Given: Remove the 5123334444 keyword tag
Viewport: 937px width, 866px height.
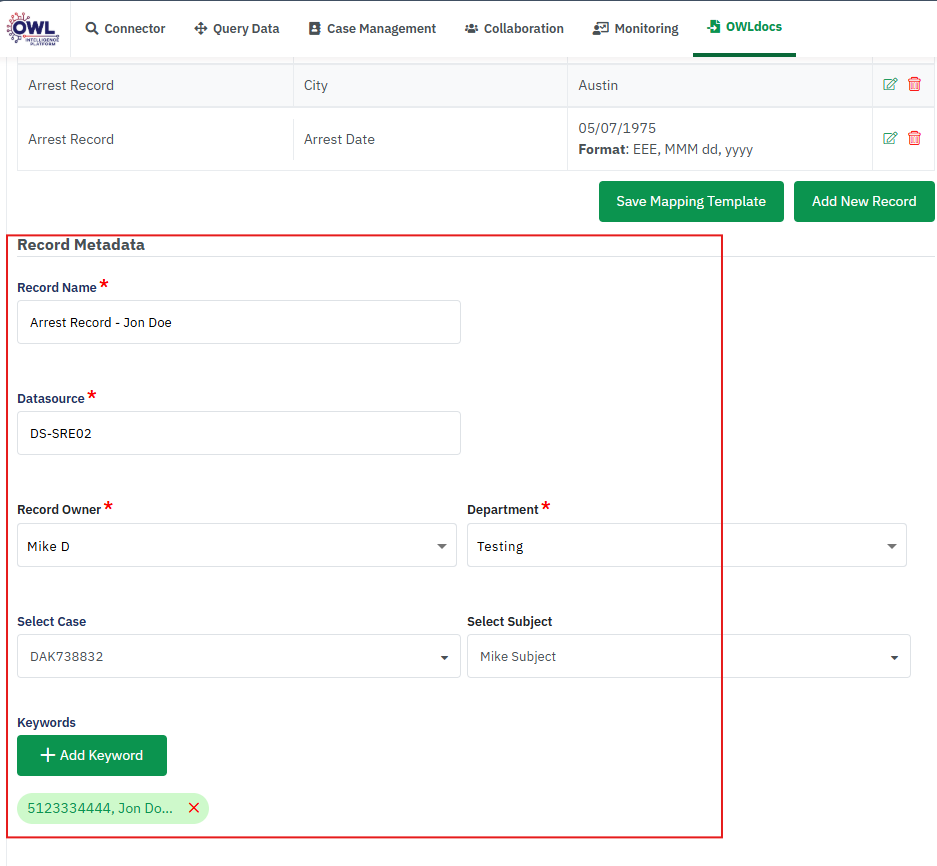Looking at the screenshot, I should click(x=194, y=808).
